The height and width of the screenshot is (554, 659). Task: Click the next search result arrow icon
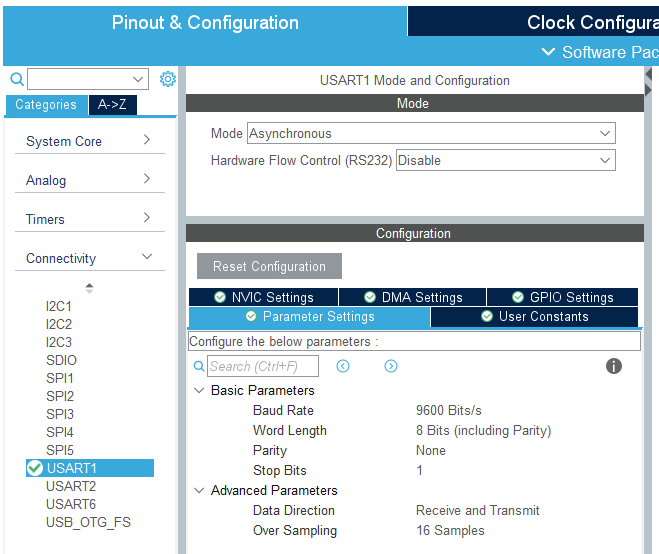click(391, 366)
